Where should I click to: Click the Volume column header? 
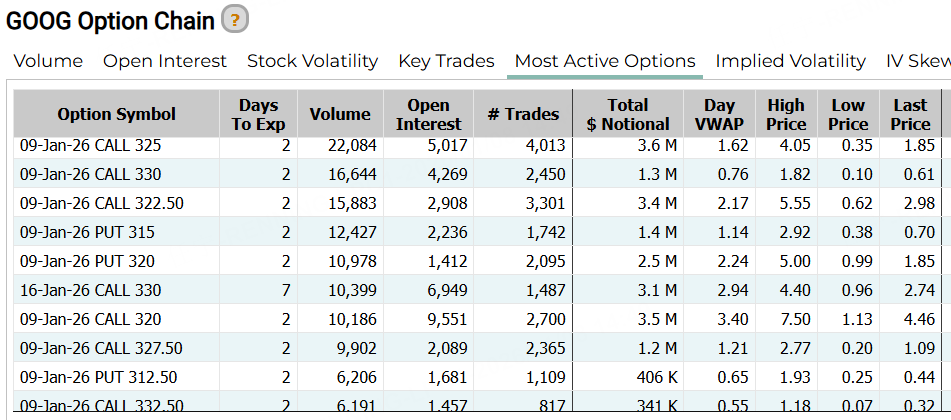tap(340, 114)
